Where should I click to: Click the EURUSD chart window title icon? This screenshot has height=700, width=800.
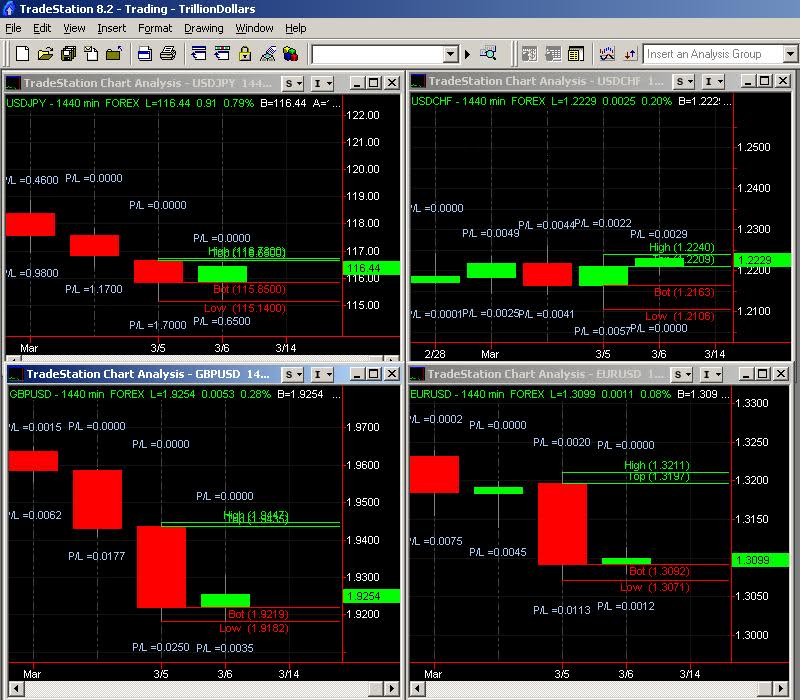pos(417,374)
